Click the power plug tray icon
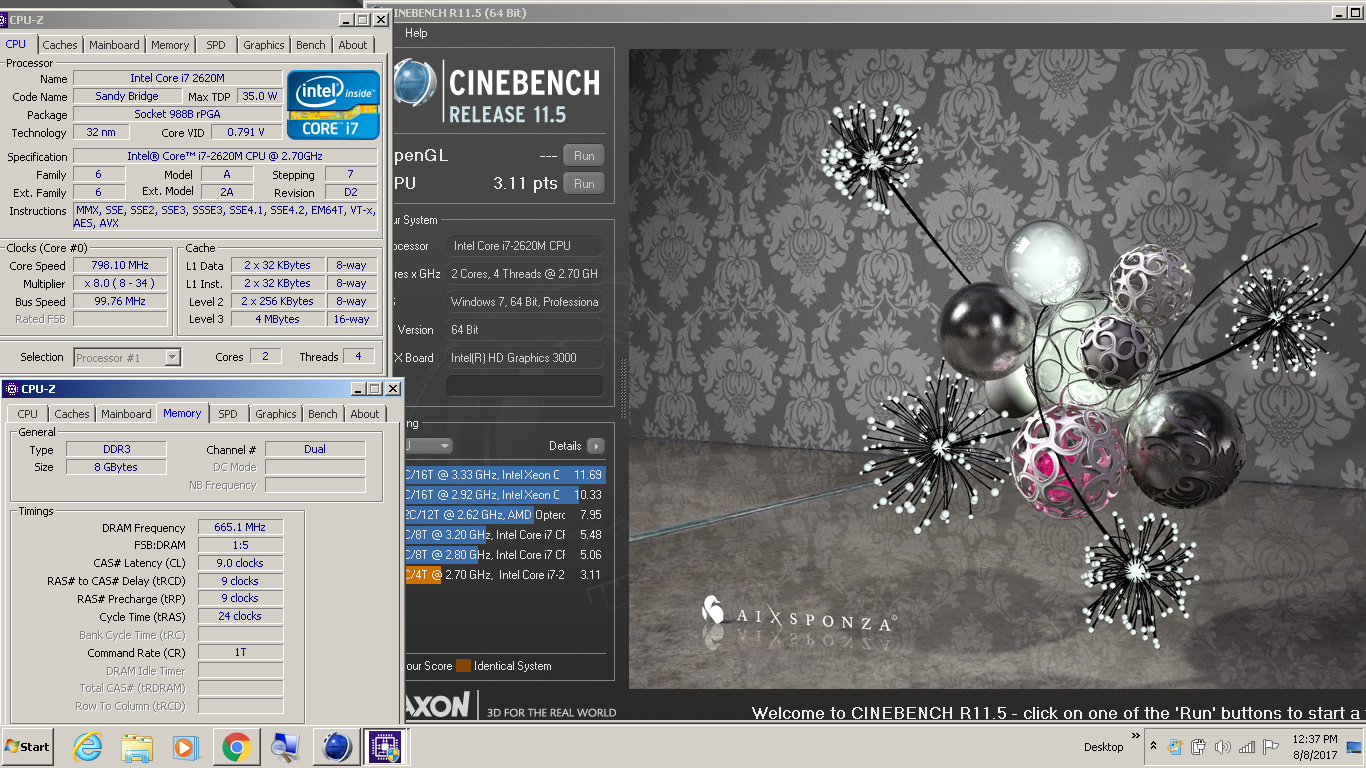The width and height of the screenshot is (1366, 768). [x=1198, y=747]
